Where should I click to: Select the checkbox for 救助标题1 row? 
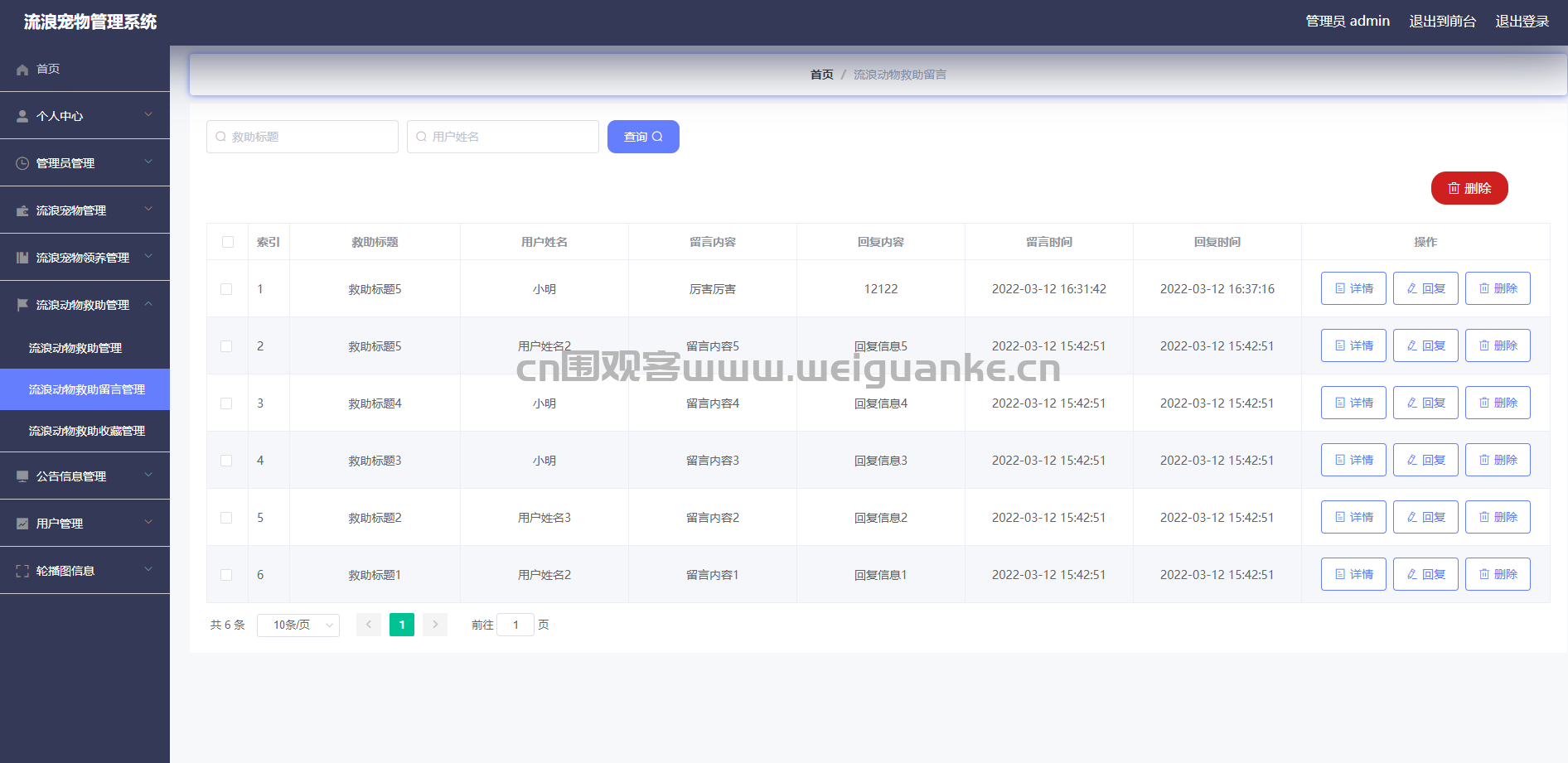(x=226, y=575)
